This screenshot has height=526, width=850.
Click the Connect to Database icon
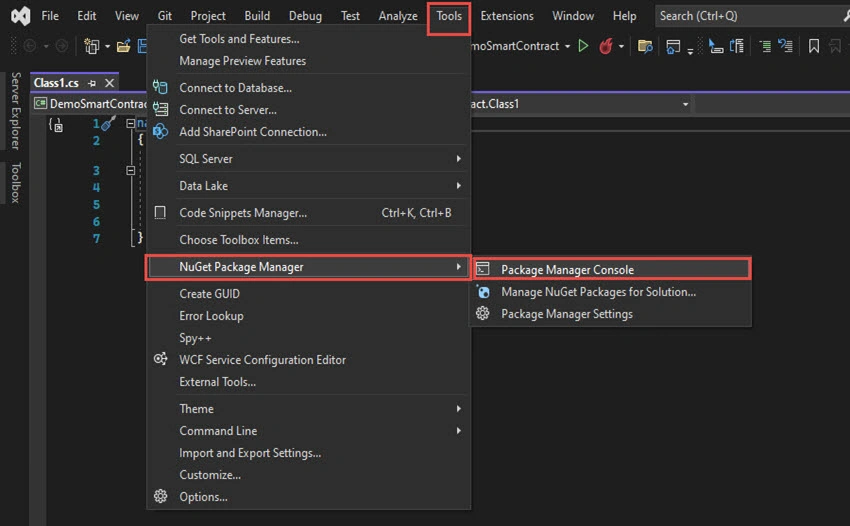pos(160,87)
